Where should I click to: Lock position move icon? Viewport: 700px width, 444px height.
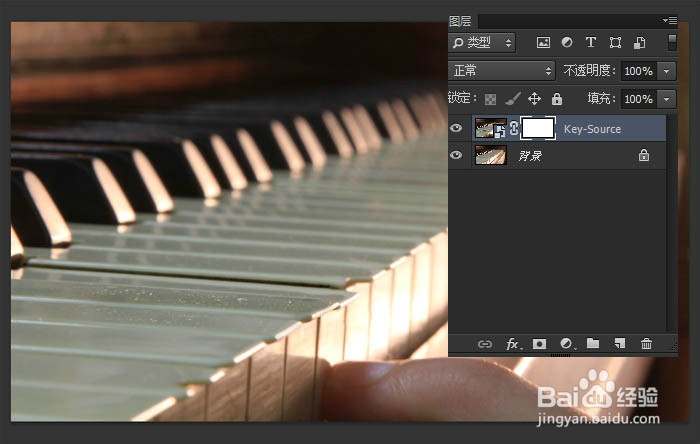tap(534, 99)
